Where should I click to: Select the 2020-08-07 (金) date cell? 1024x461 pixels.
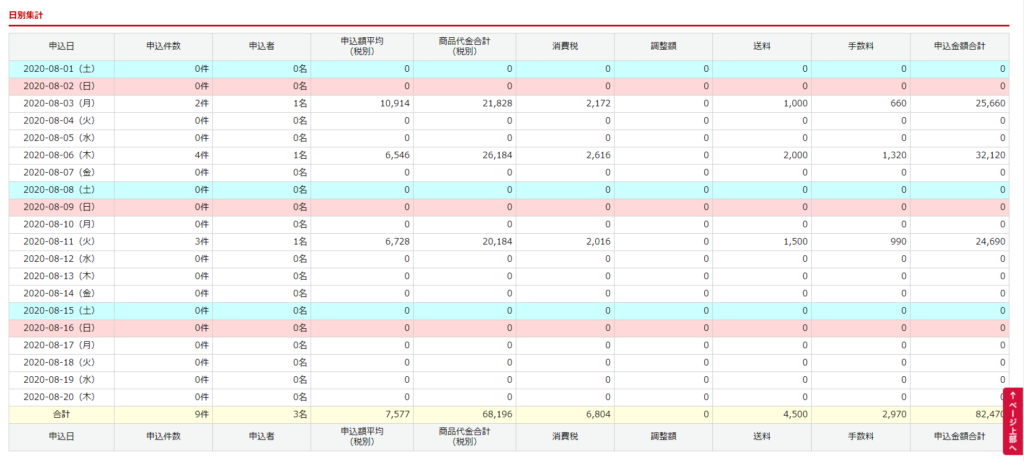click(x=61, y=172)
